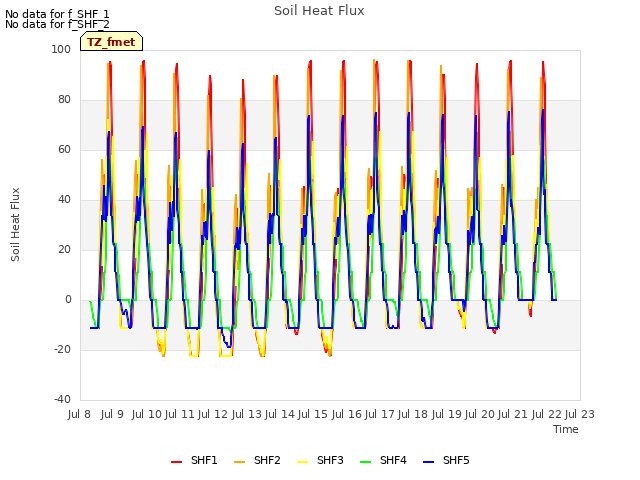Click the 'Jul 8' x-axis tick label
Image resolution: width=640 pixels, height=480 pixels.
click(x=79, y=414)
